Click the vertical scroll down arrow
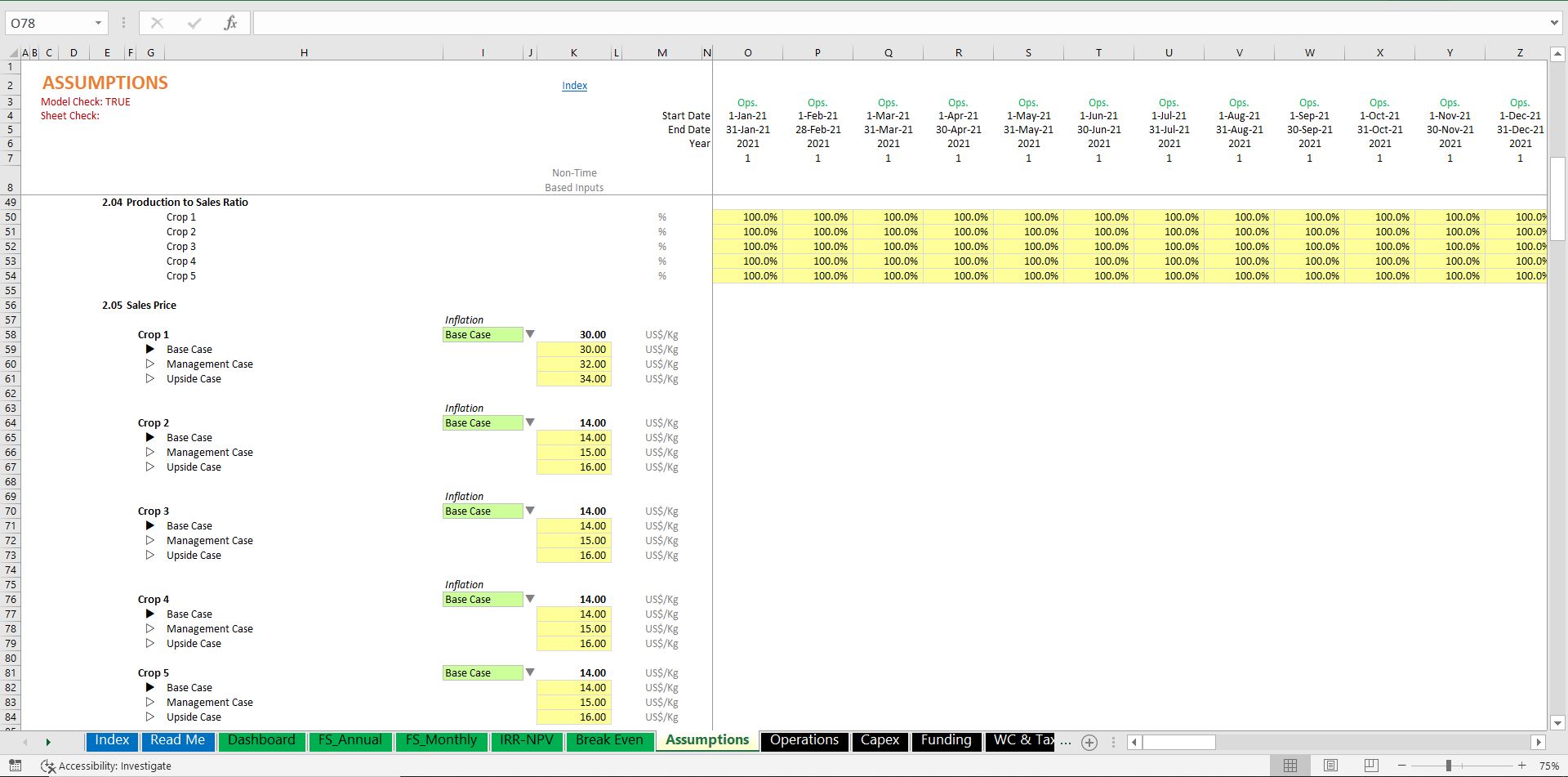This screenshot has width=1568, height=777. (x=1557, y=722)
